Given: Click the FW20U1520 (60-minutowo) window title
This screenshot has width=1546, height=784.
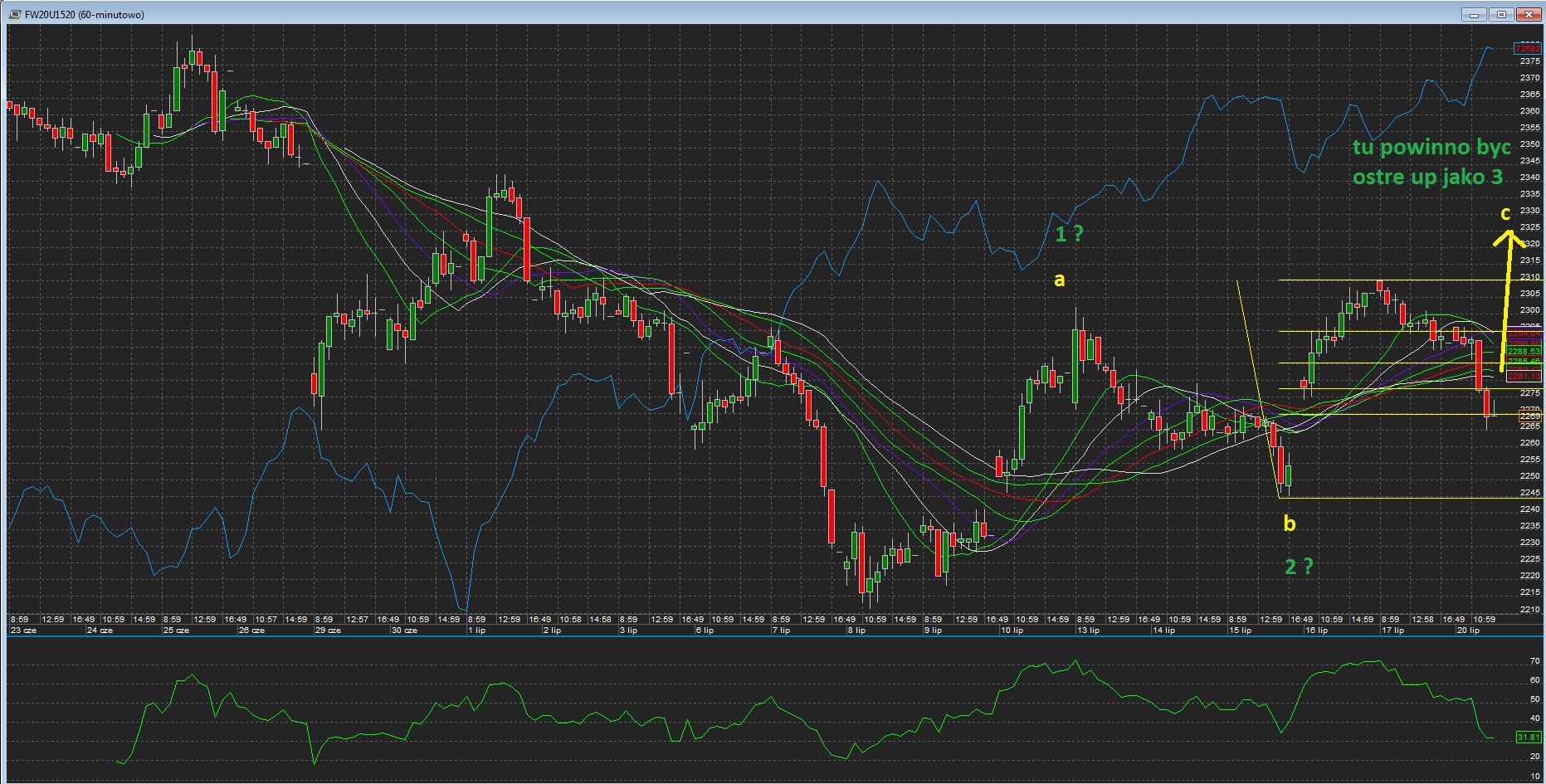Looking at the screenshot, I should [x=84, y=15].
